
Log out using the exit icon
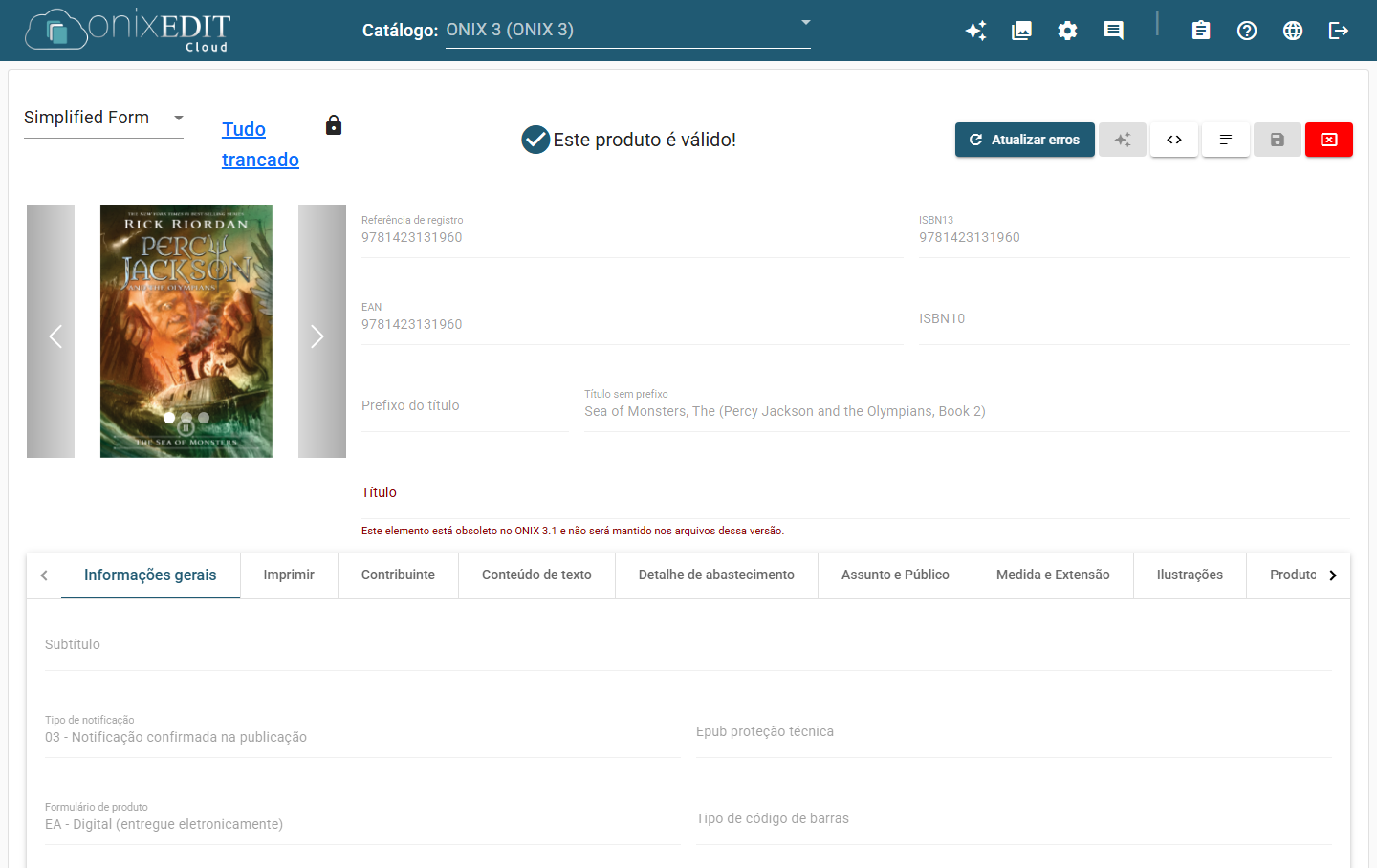pyautogui.click(x=1339, y=31)
